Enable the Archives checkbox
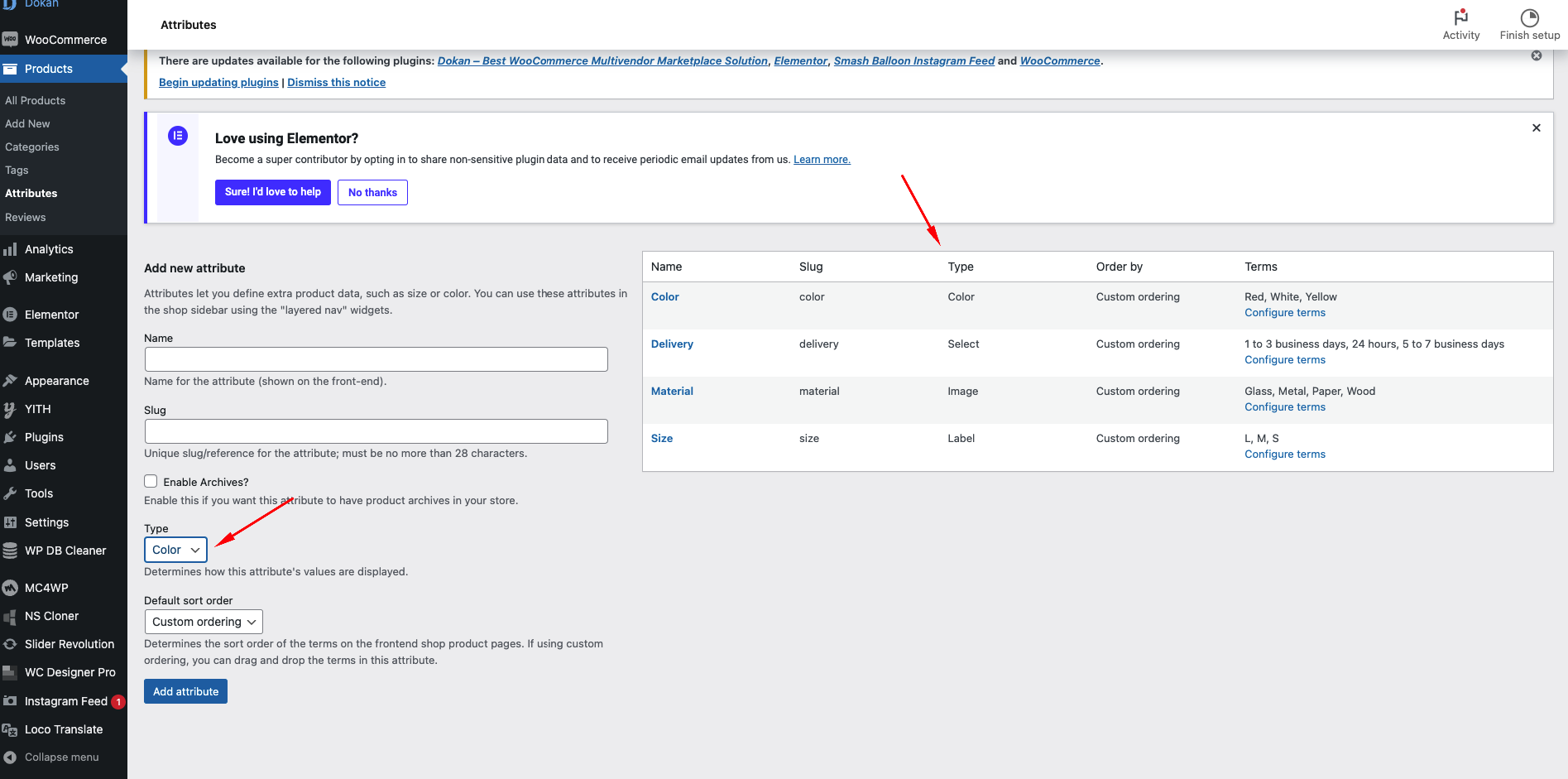 pyautogui.click(x=151, y=482)
